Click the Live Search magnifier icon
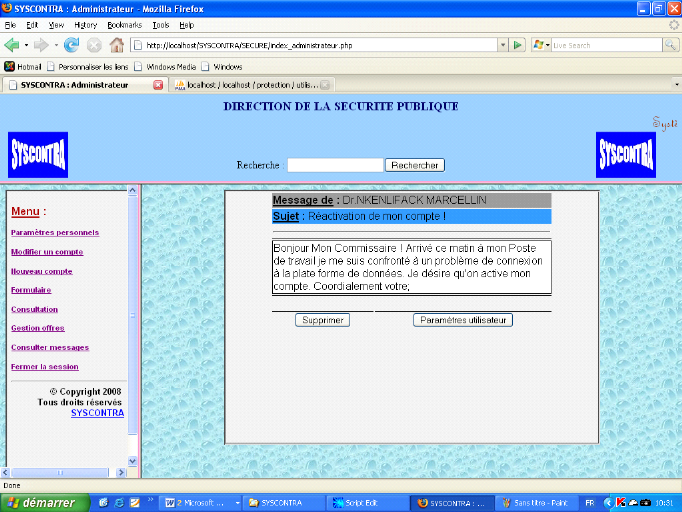 coord(670,45)
